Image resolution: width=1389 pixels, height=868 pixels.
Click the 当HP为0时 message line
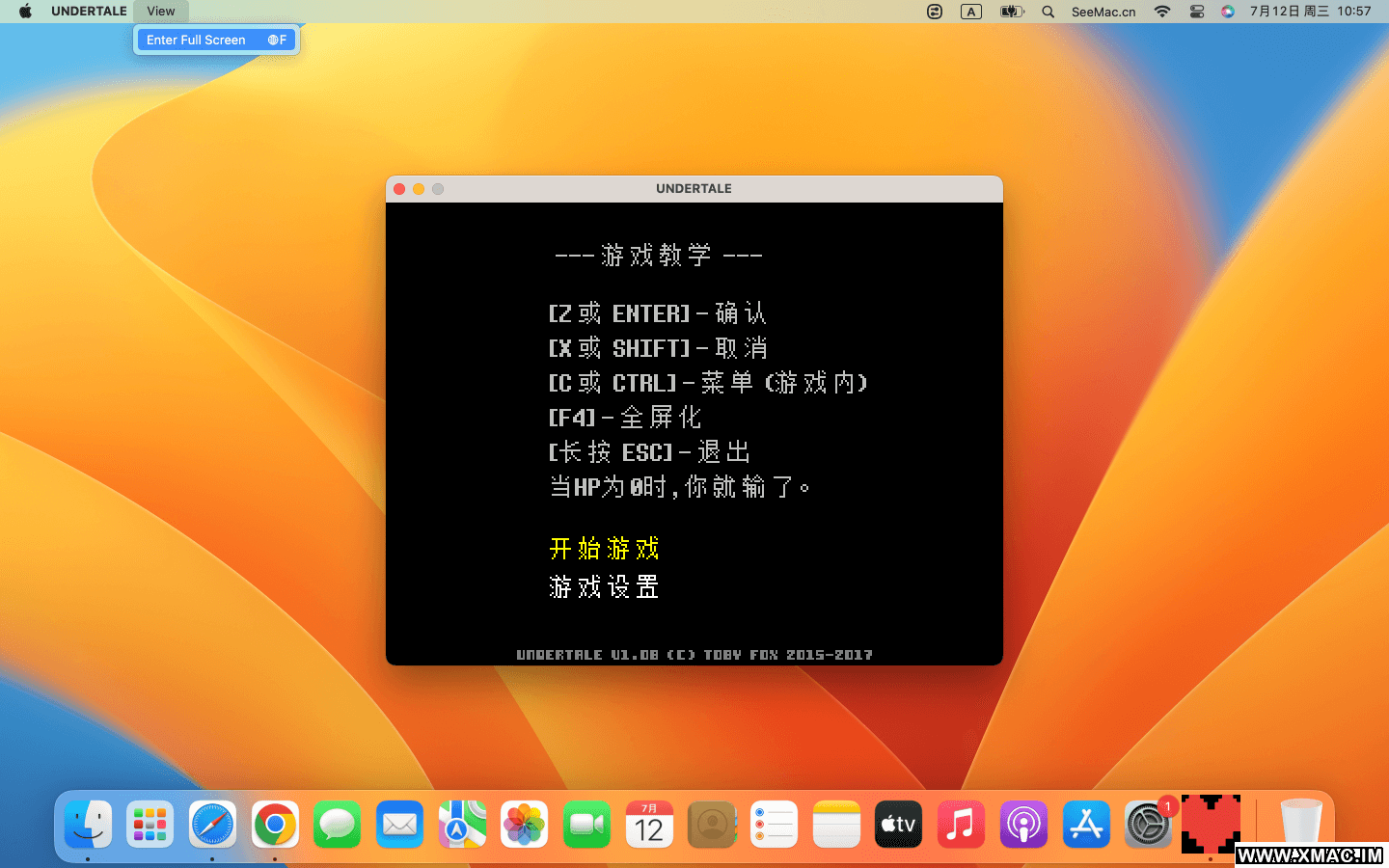(680, 487)
